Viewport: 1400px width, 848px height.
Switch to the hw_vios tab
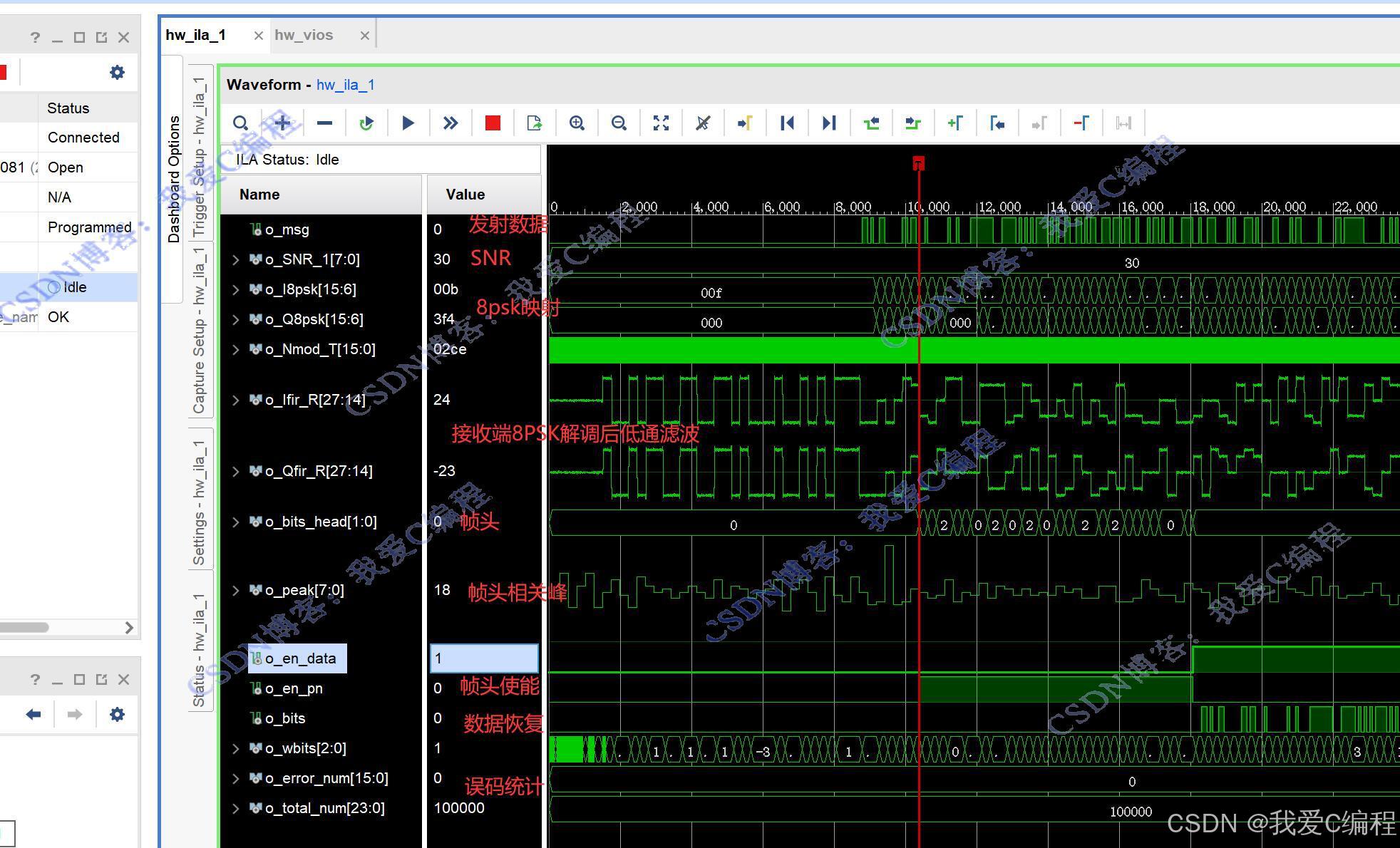(x=304, y=35)
